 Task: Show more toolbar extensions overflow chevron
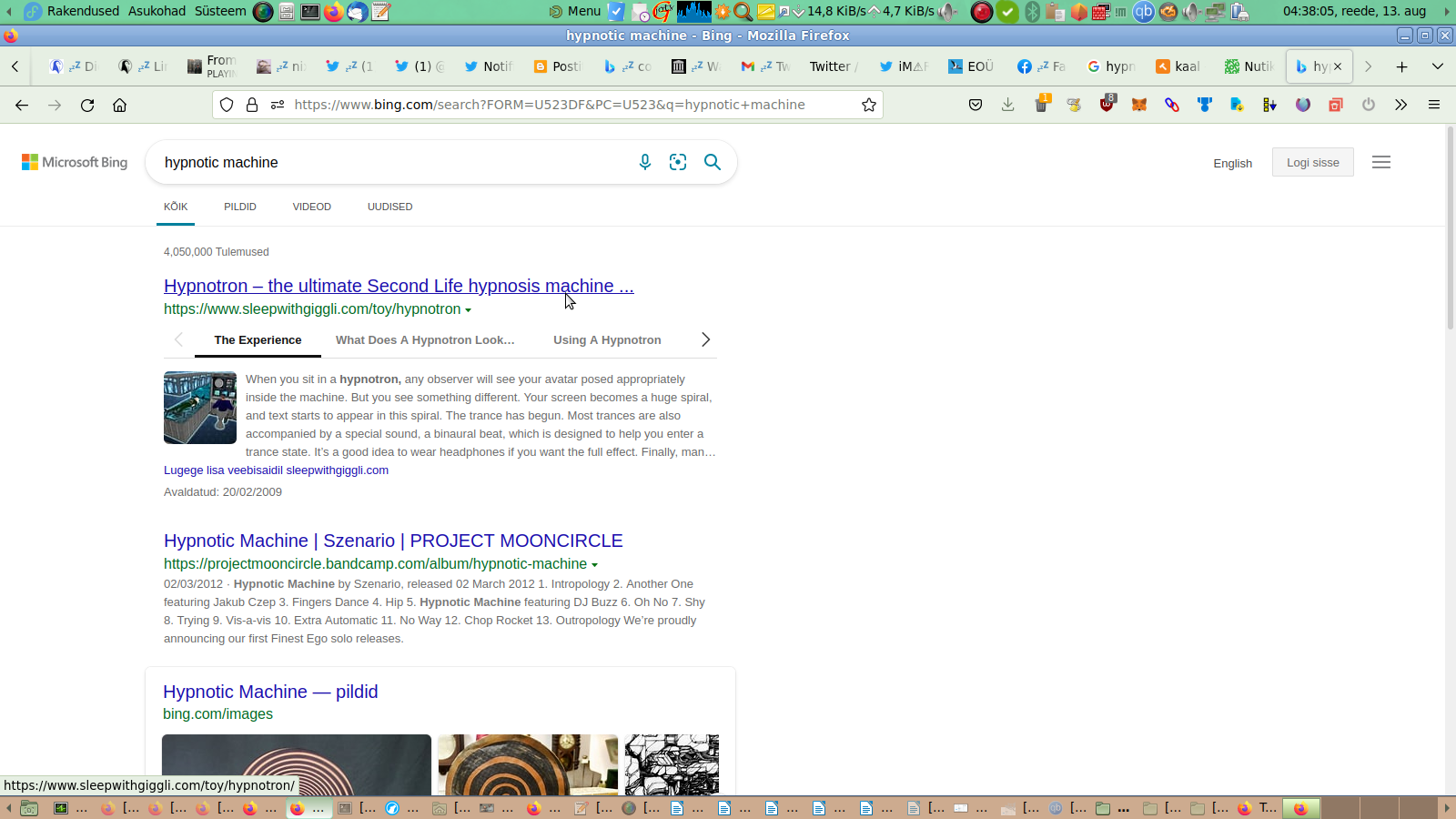point(1401,105)
